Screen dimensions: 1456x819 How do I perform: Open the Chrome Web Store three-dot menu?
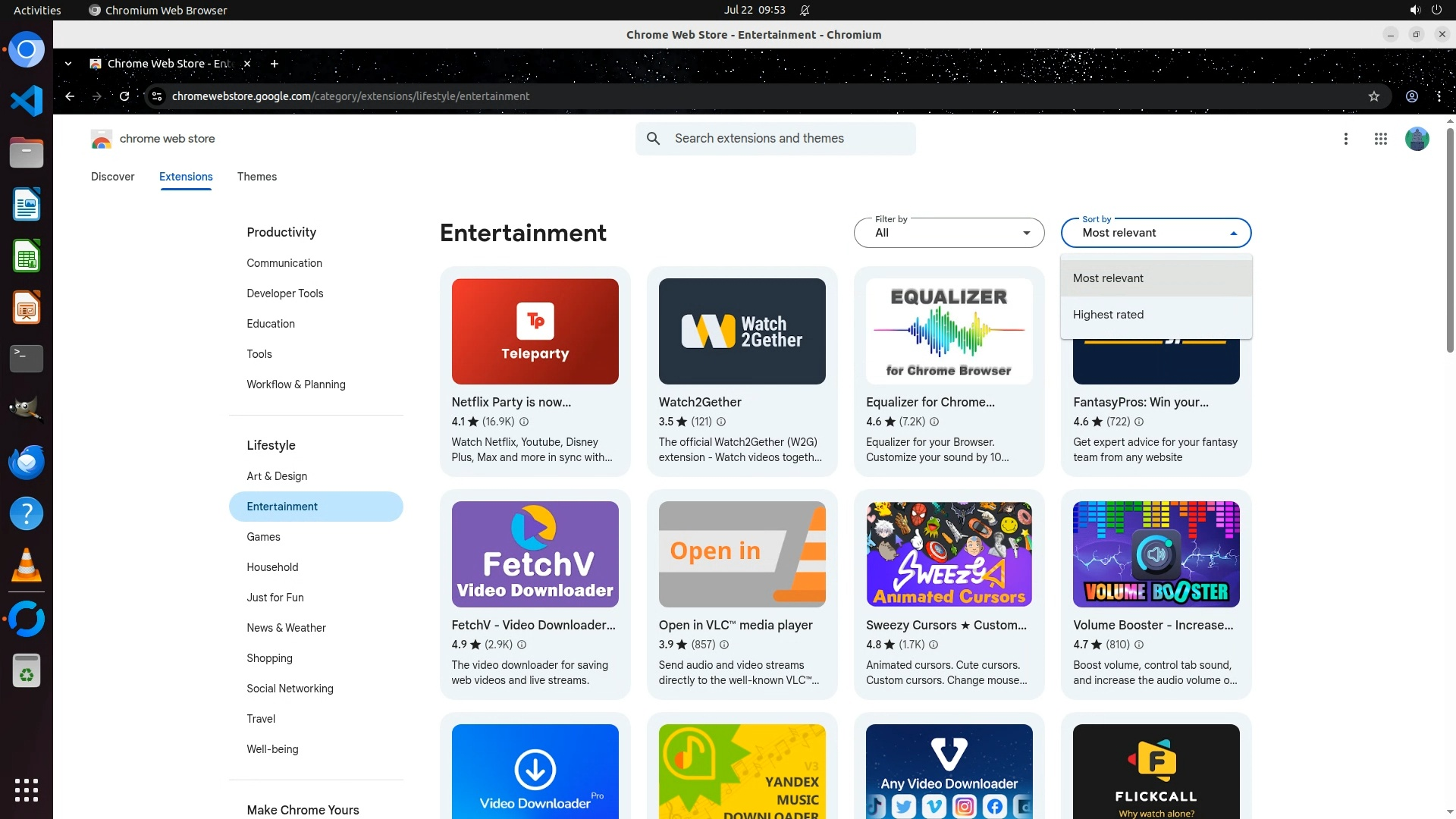1345,139
